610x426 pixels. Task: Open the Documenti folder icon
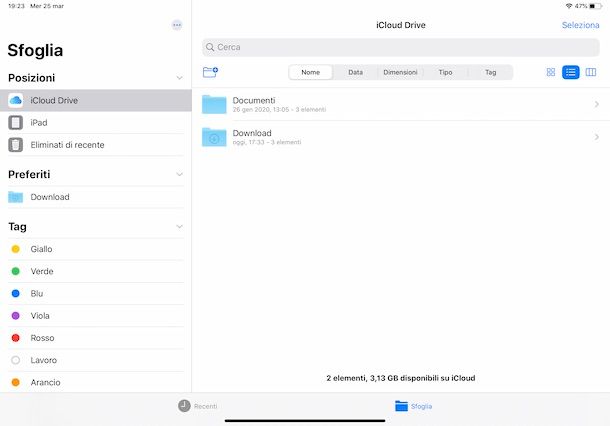tap(214, 104)
